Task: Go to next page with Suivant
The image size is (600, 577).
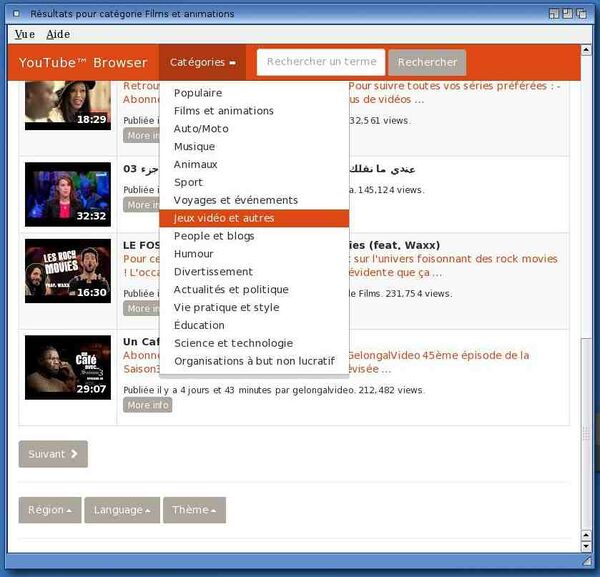Action: (x=53, y=454)
